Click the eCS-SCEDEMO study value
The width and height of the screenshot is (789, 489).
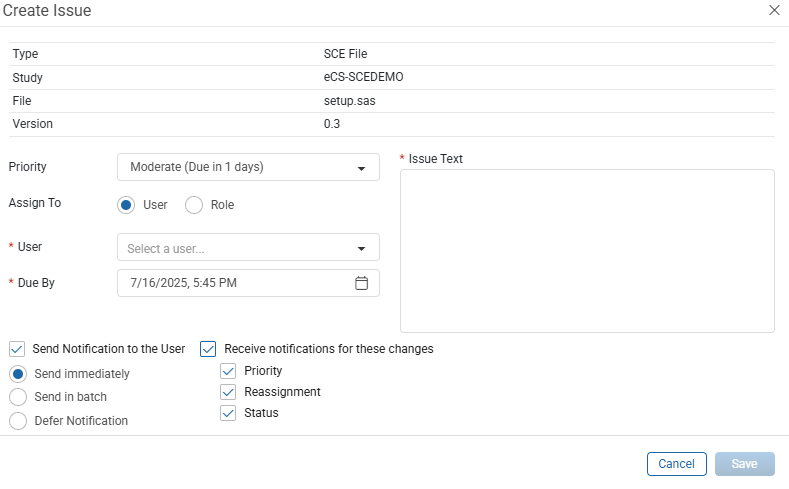(x=363, y=77)
